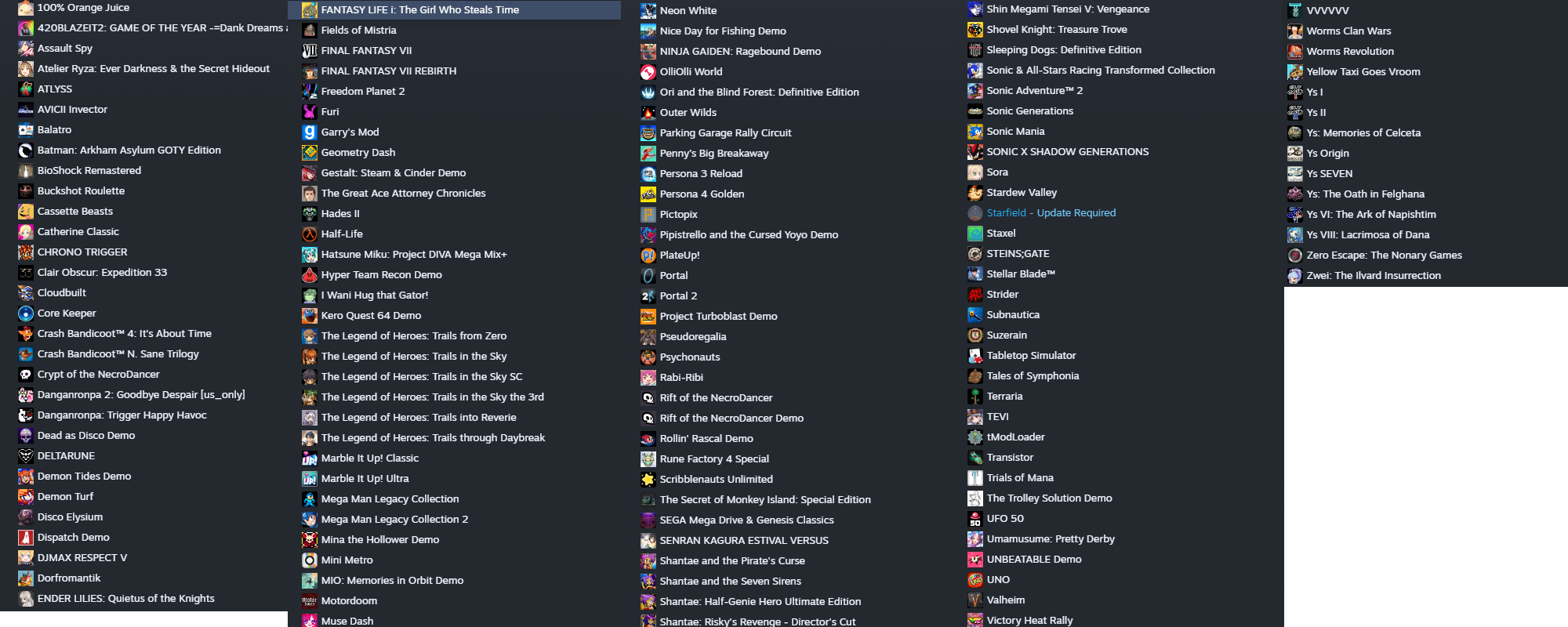The height and width of the screenshot is (627, 1568).
Task: Click the 100% Orange Juice game icon
Action: 26,8
